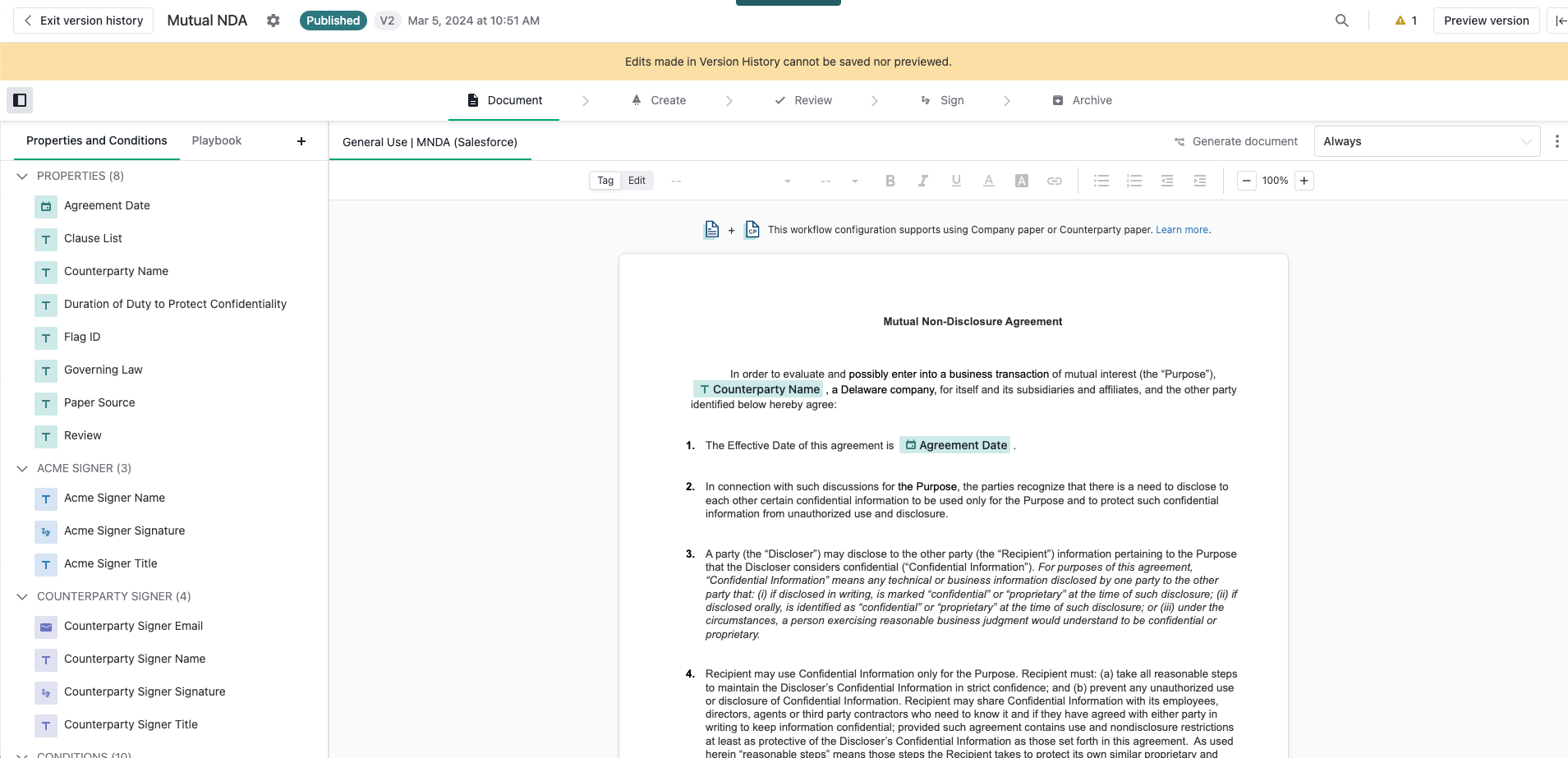Image resolution: width=1568 pixels, height=758 pixels.
Task: Go to the Review step tab
Action: point(803,100)
